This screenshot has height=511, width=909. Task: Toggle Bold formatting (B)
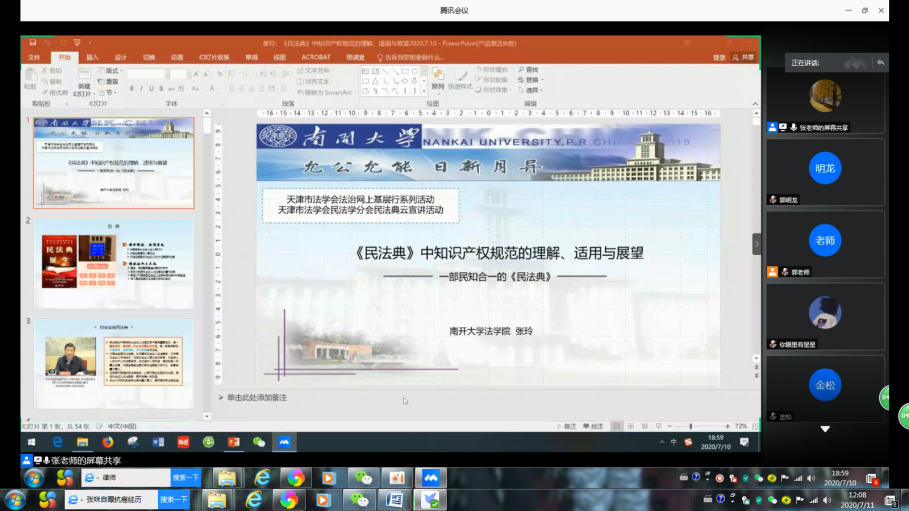tap(132, 89)
